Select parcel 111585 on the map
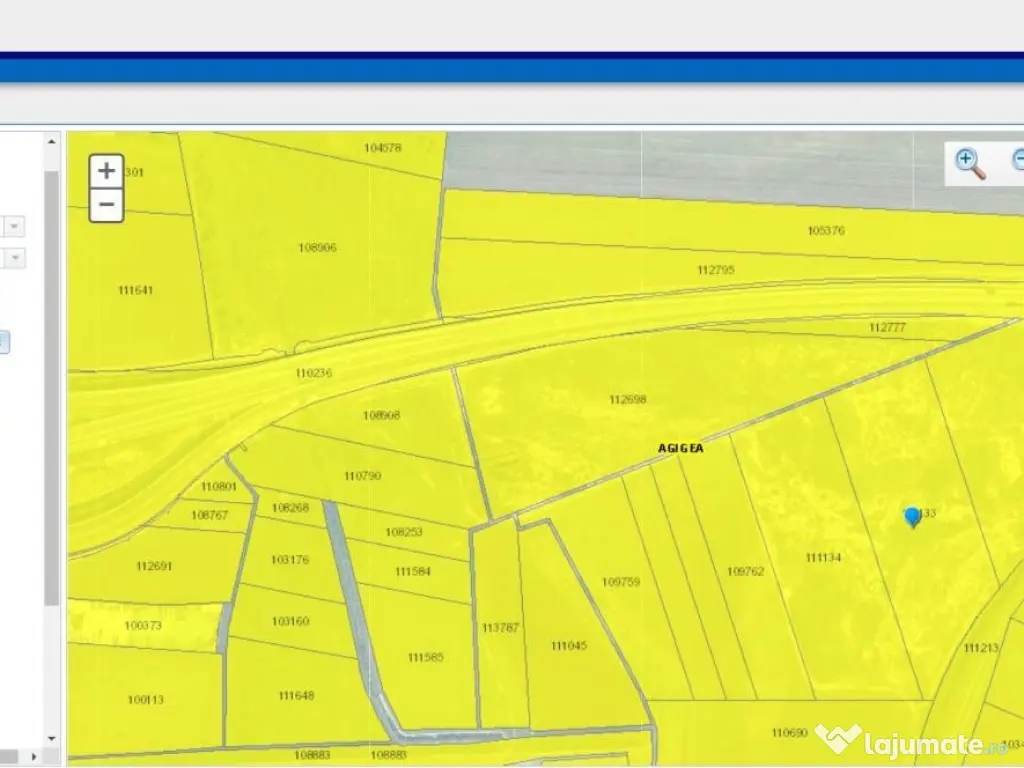This screenshot has height=768, width=1024. click(426, 657)
